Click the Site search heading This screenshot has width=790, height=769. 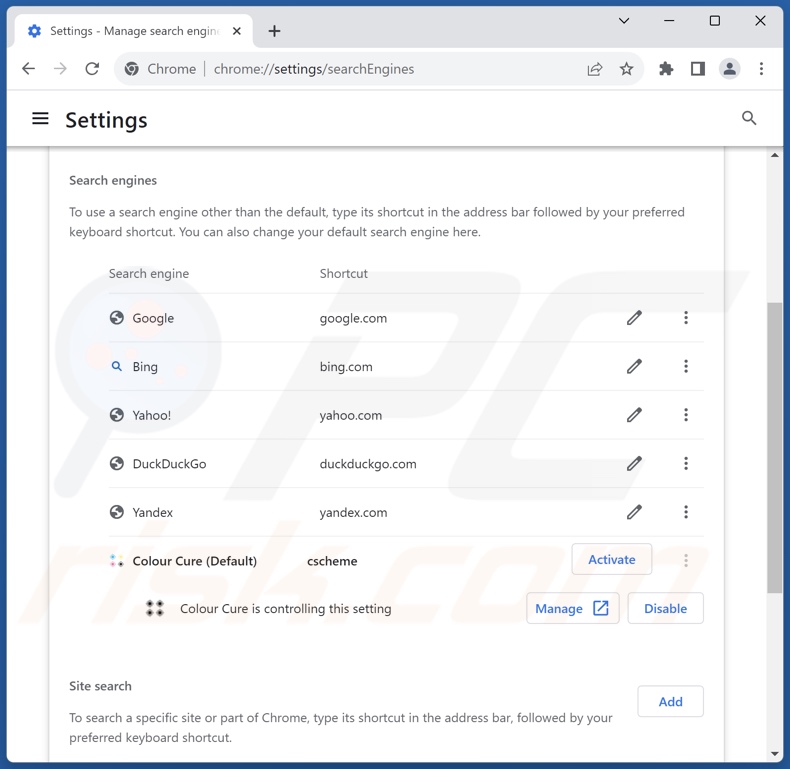coord(100,686)
